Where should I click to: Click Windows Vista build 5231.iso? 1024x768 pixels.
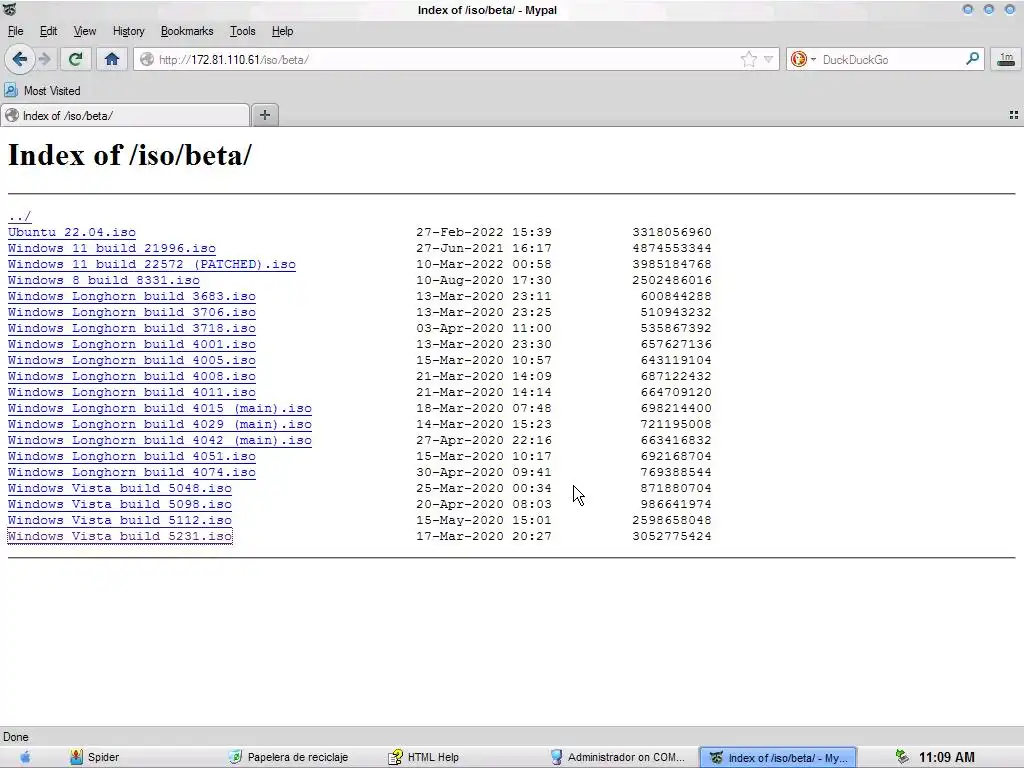pos(120,536)
